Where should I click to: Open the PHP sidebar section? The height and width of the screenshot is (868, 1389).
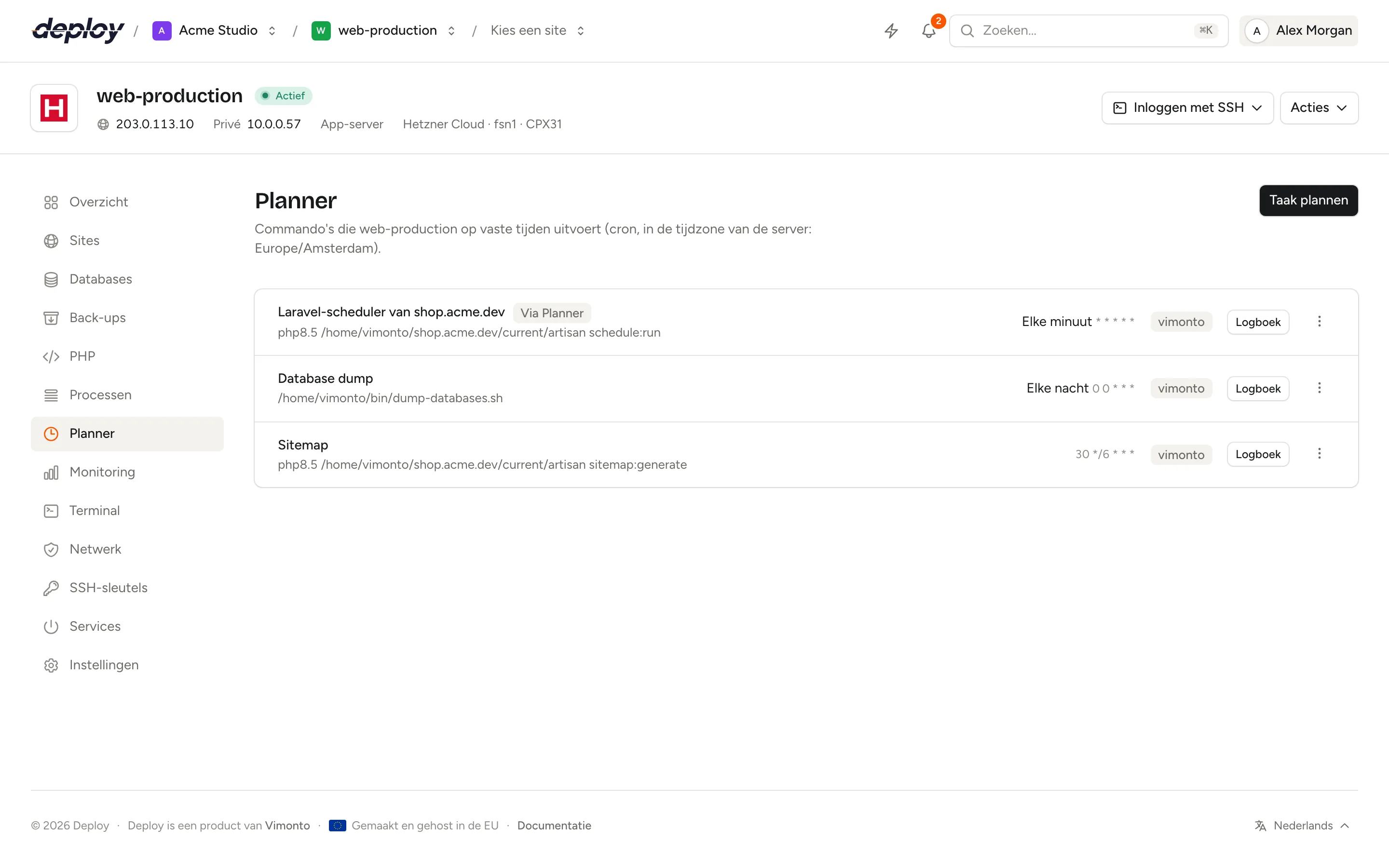coord(127,356)
